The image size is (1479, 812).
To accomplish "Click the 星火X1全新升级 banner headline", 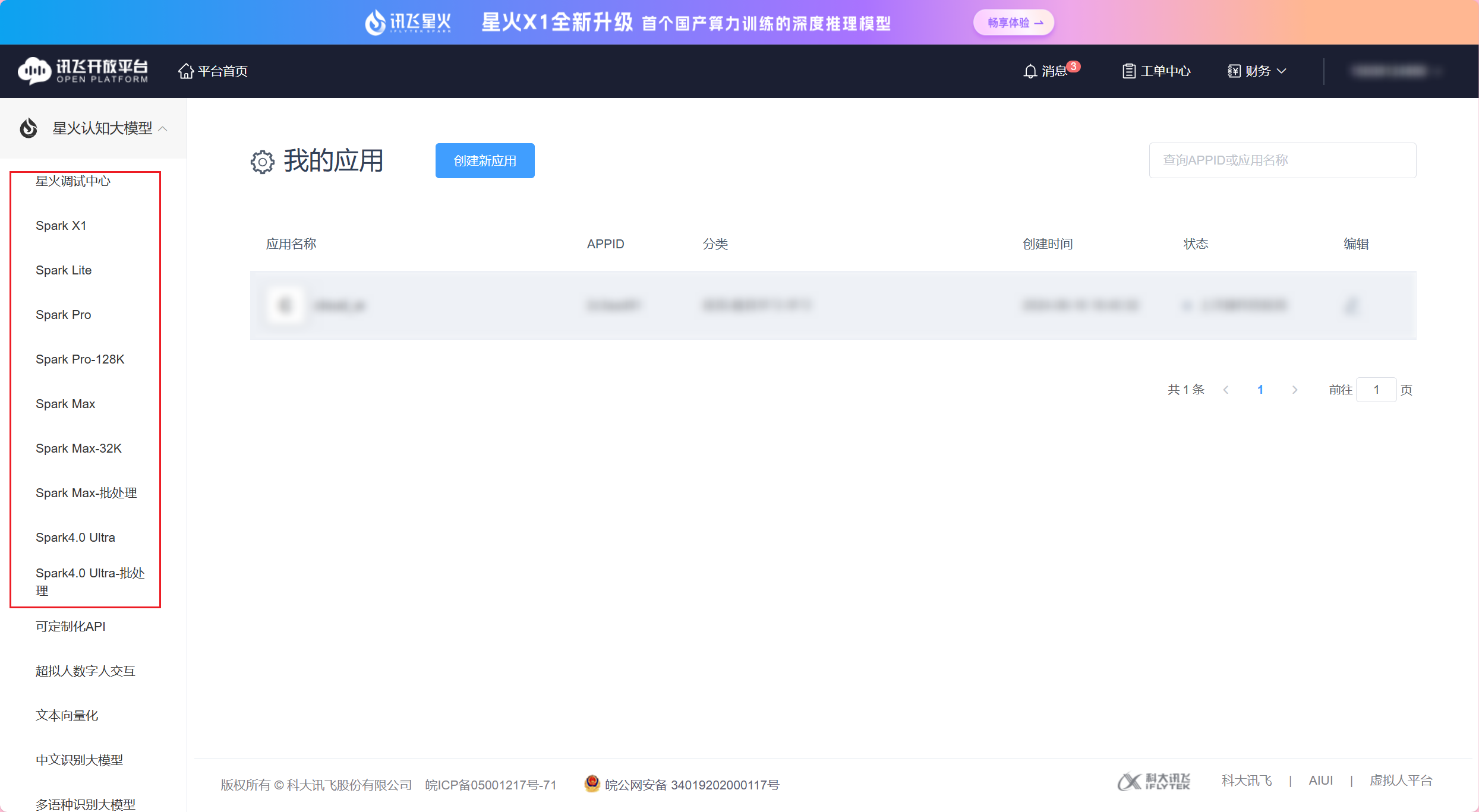I will tap(557, 23).
